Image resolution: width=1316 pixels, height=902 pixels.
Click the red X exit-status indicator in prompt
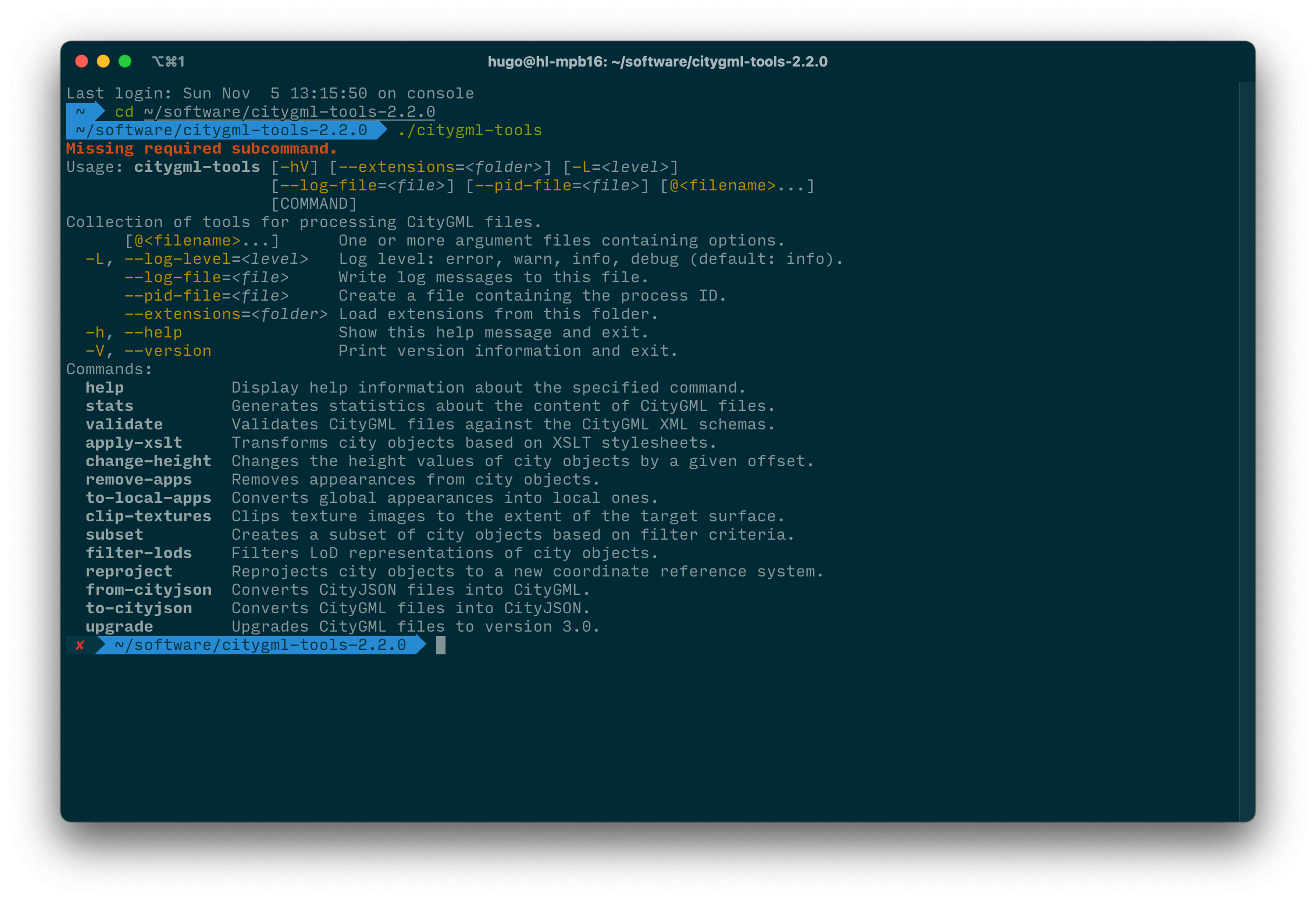80,645
